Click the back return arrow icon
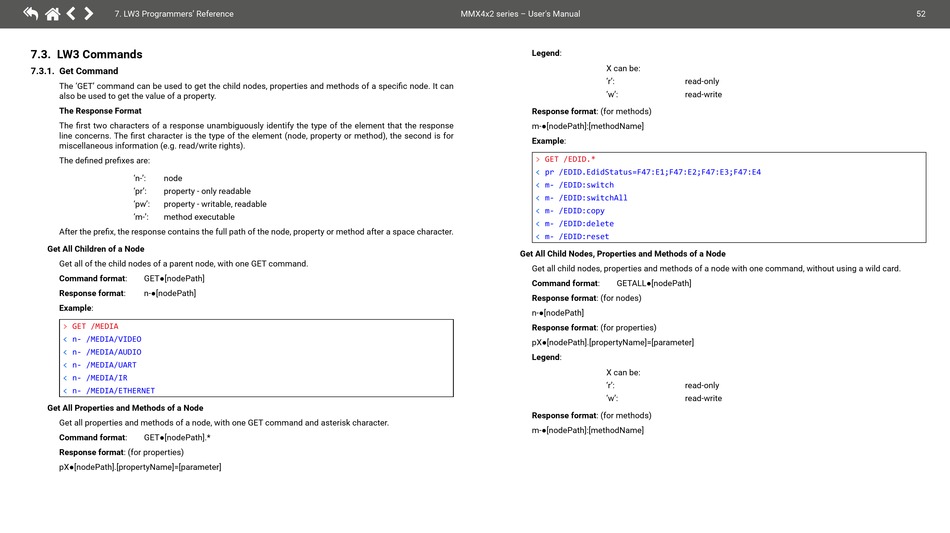Image resolution: width=950 pixels, height=533 pixels. [30, 13]
